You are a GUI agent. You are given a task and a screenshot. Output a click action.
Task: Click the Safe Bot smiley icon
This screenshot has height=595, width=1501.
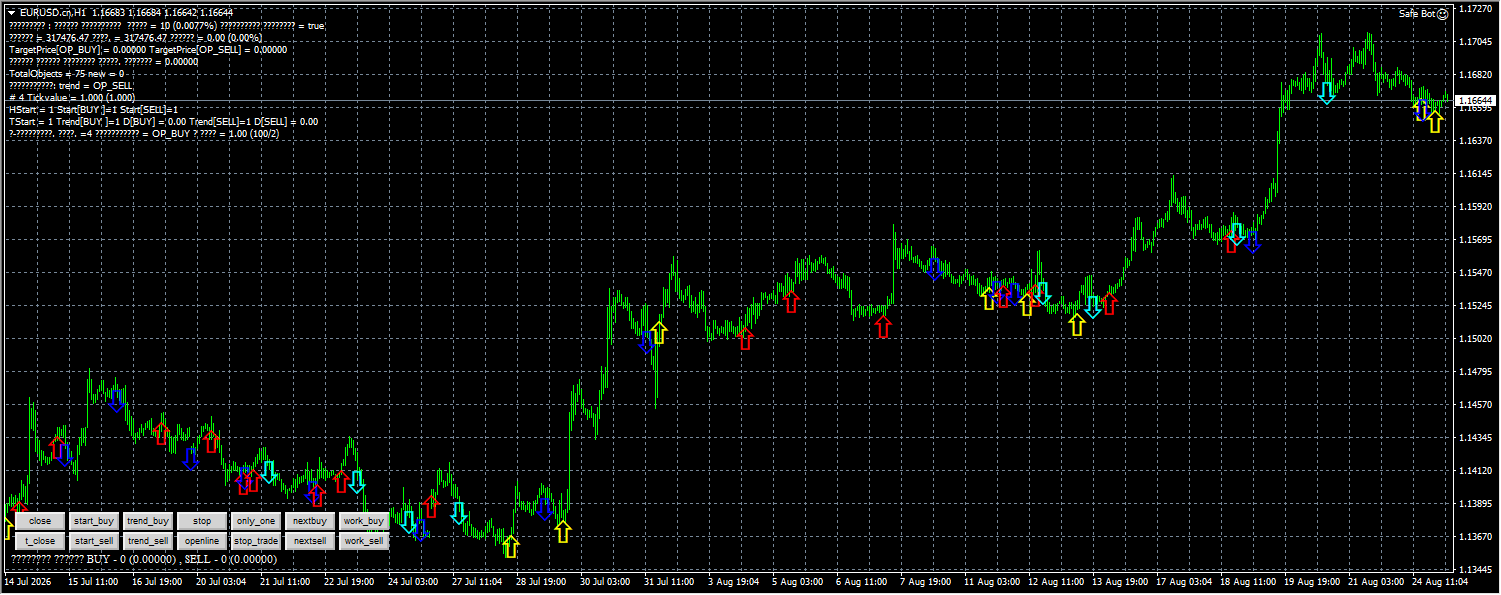pos(1442,14)
